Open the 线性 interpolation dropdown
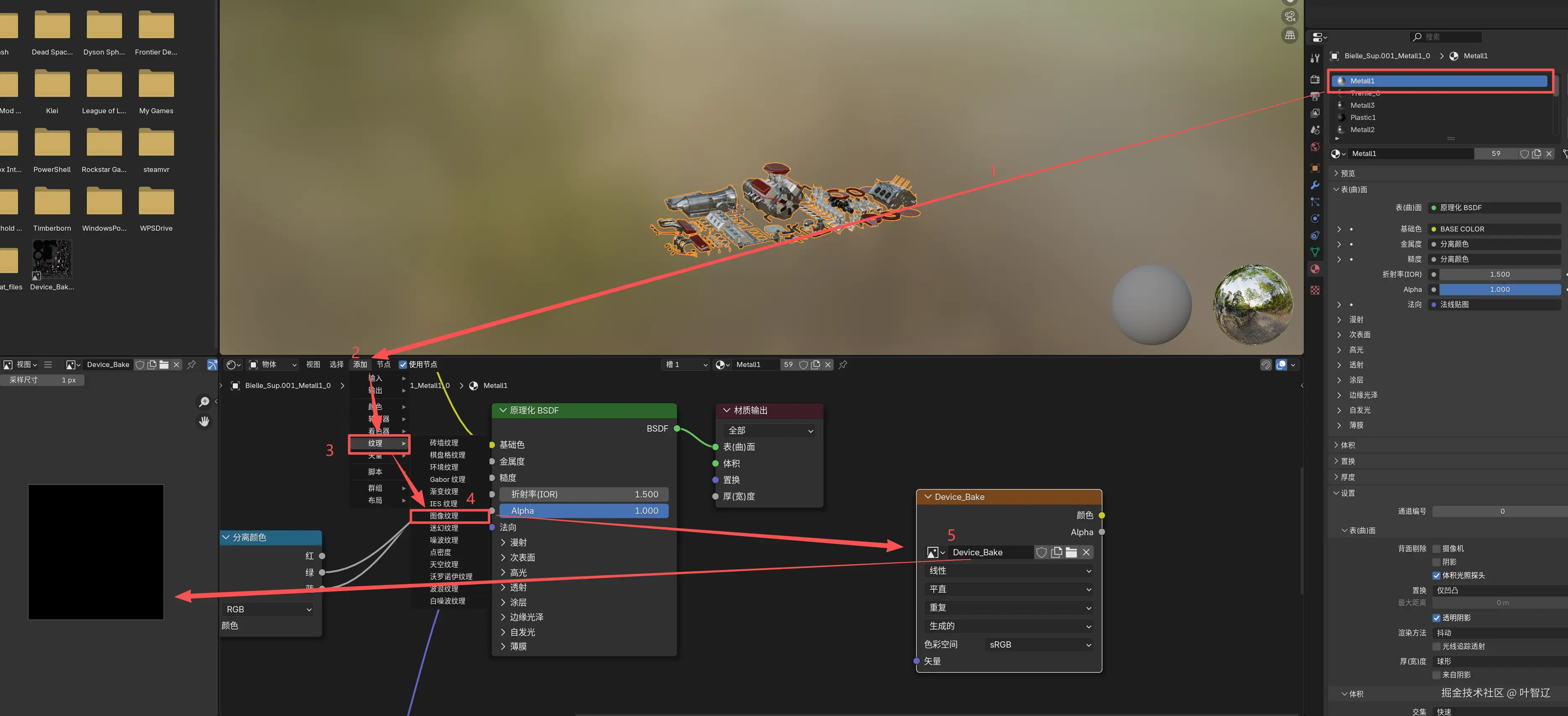The width and height of the screenshot is (1568, 716). (x=1009, y=570)
